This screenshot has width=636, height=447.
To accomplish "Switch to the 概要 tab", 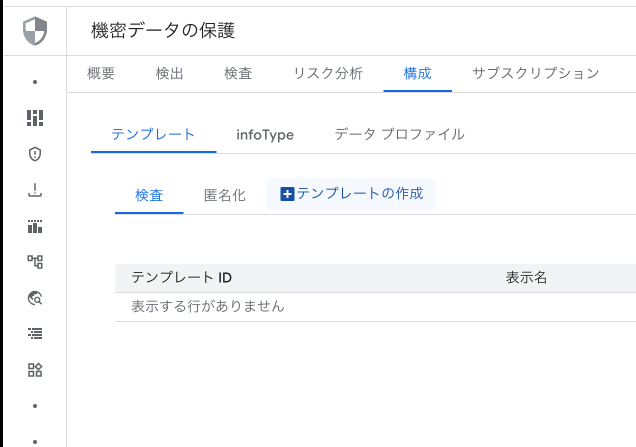I will [x=101, y=73].
